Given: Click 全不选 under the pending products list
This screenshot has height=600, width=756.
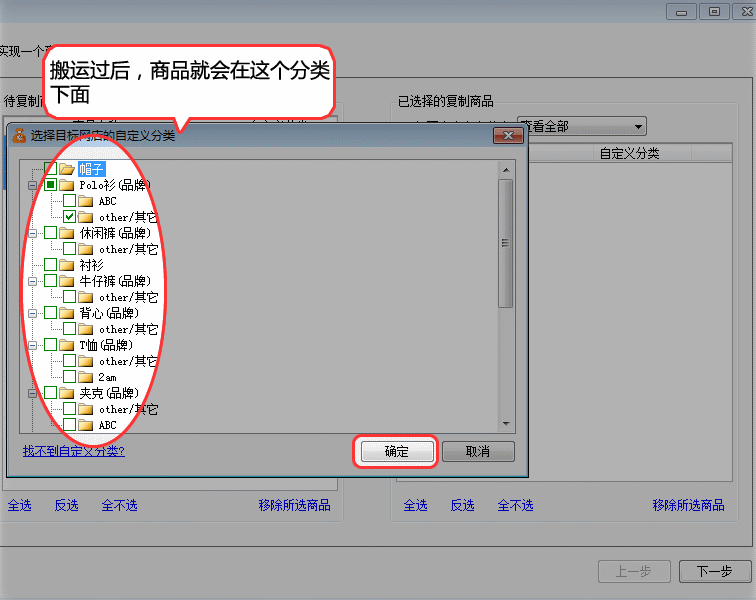Looking at the screenshot, I should click(120, 505).
